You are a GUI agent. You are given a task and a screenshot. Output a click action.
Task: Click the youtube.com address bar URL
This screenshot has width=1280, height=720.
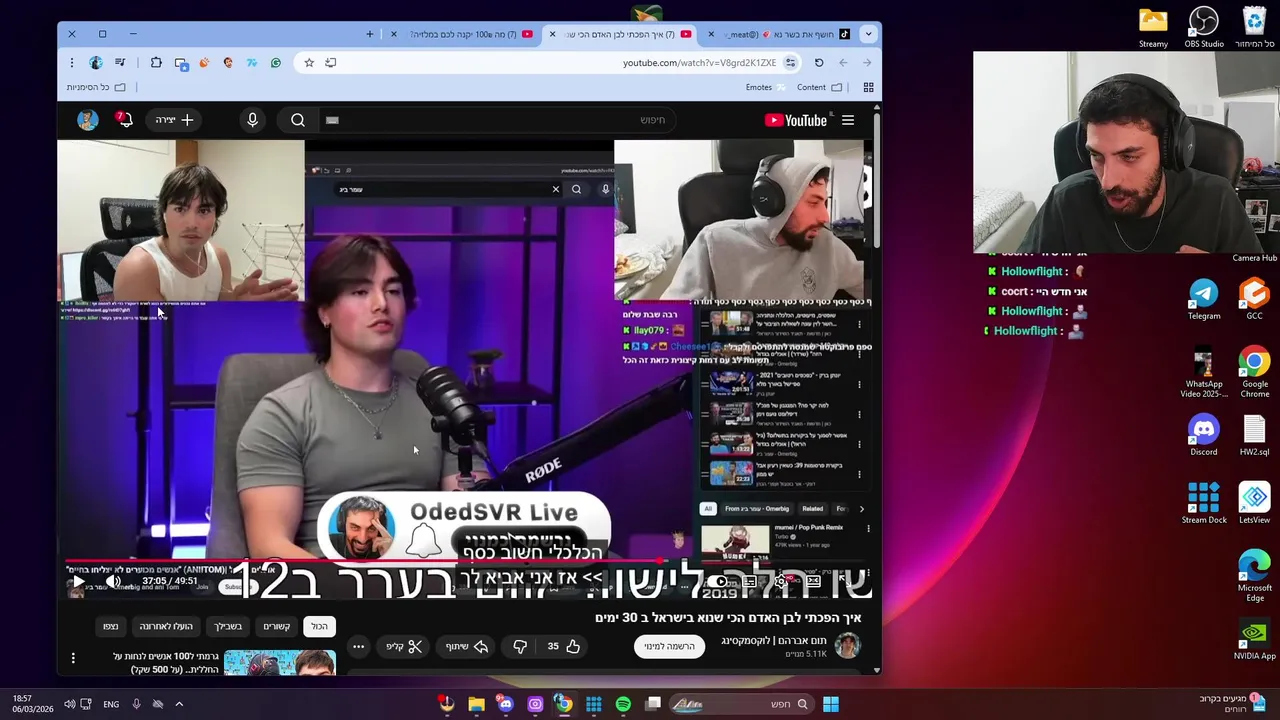(699, 62)
